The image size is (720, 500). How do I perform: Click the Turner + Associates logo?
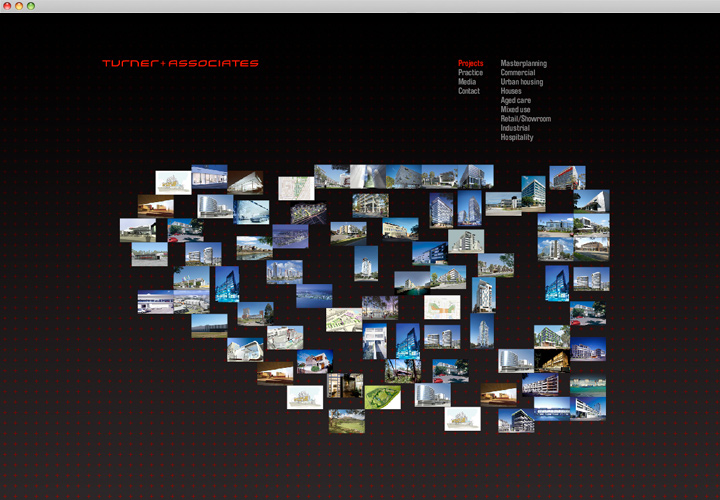click(180, 63)
